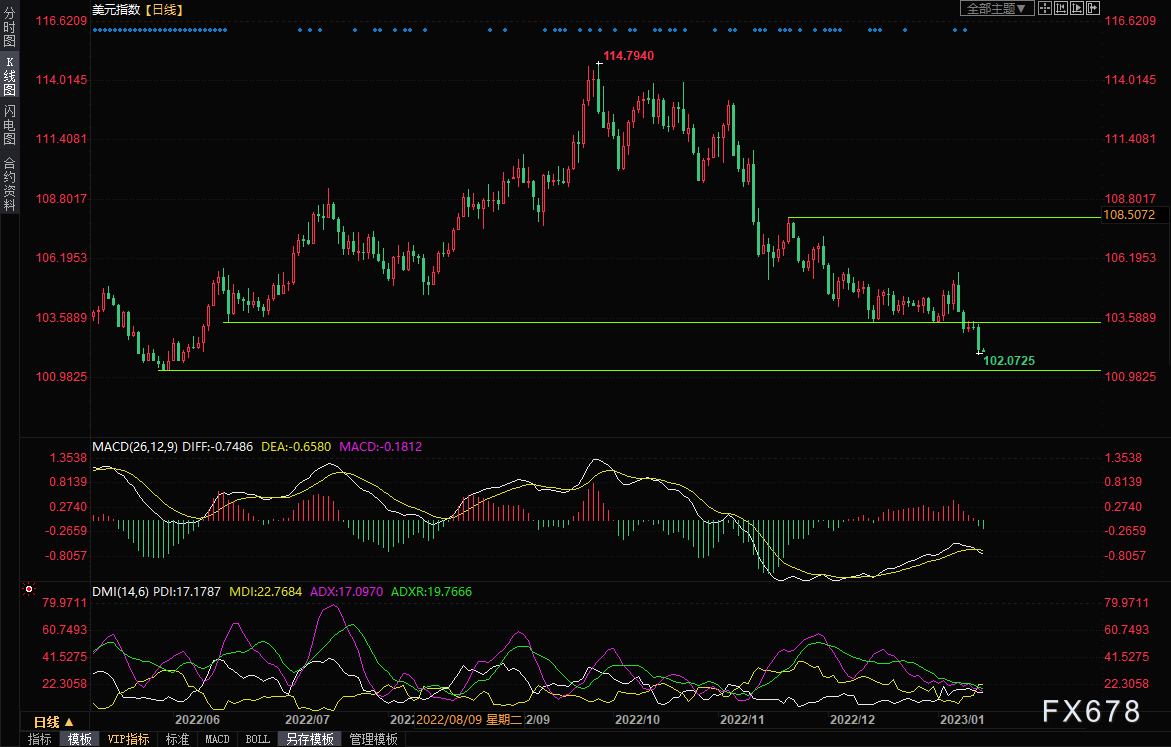1171x747 pixels.
Task: Click the 【日线】 label in chart title
Action: 162,9
